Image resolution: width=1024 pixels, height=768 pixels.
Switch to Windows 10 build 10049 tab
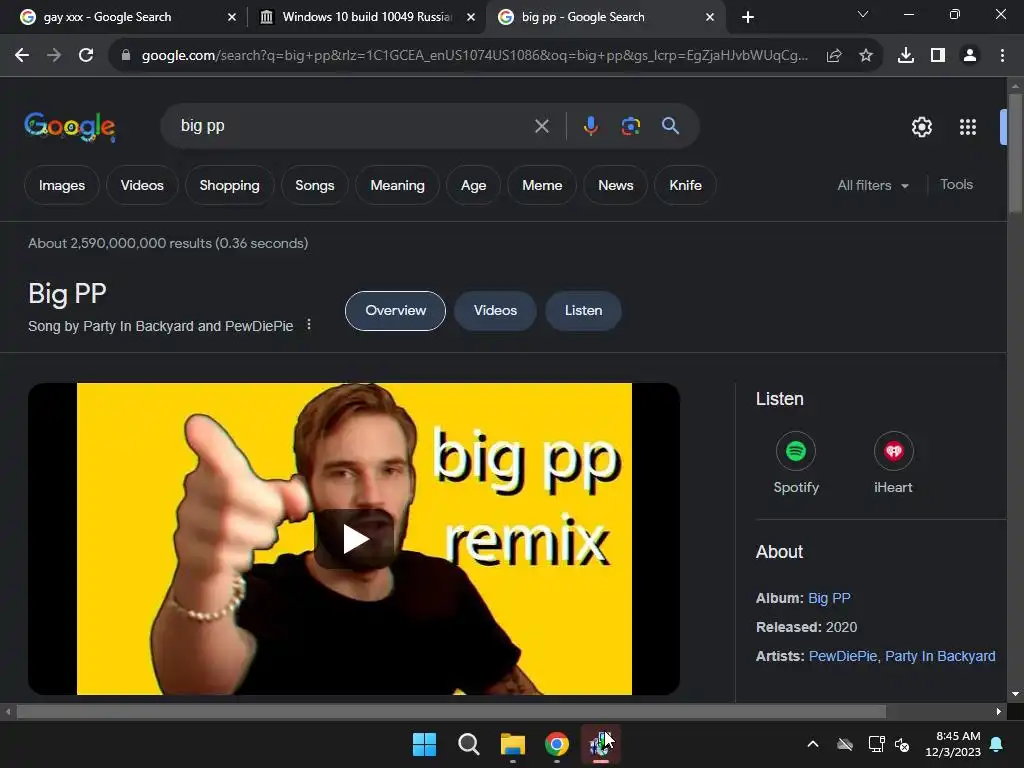tap(366, 17)
